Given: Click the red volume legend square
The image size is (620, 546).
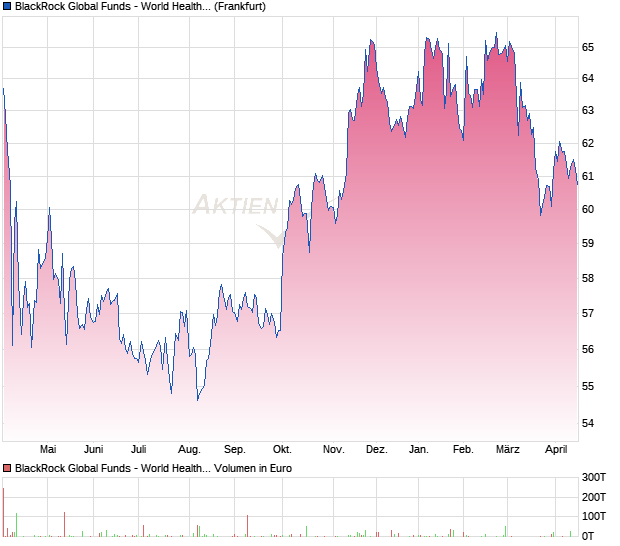Looking at the screenshot, I should point(7,469).
